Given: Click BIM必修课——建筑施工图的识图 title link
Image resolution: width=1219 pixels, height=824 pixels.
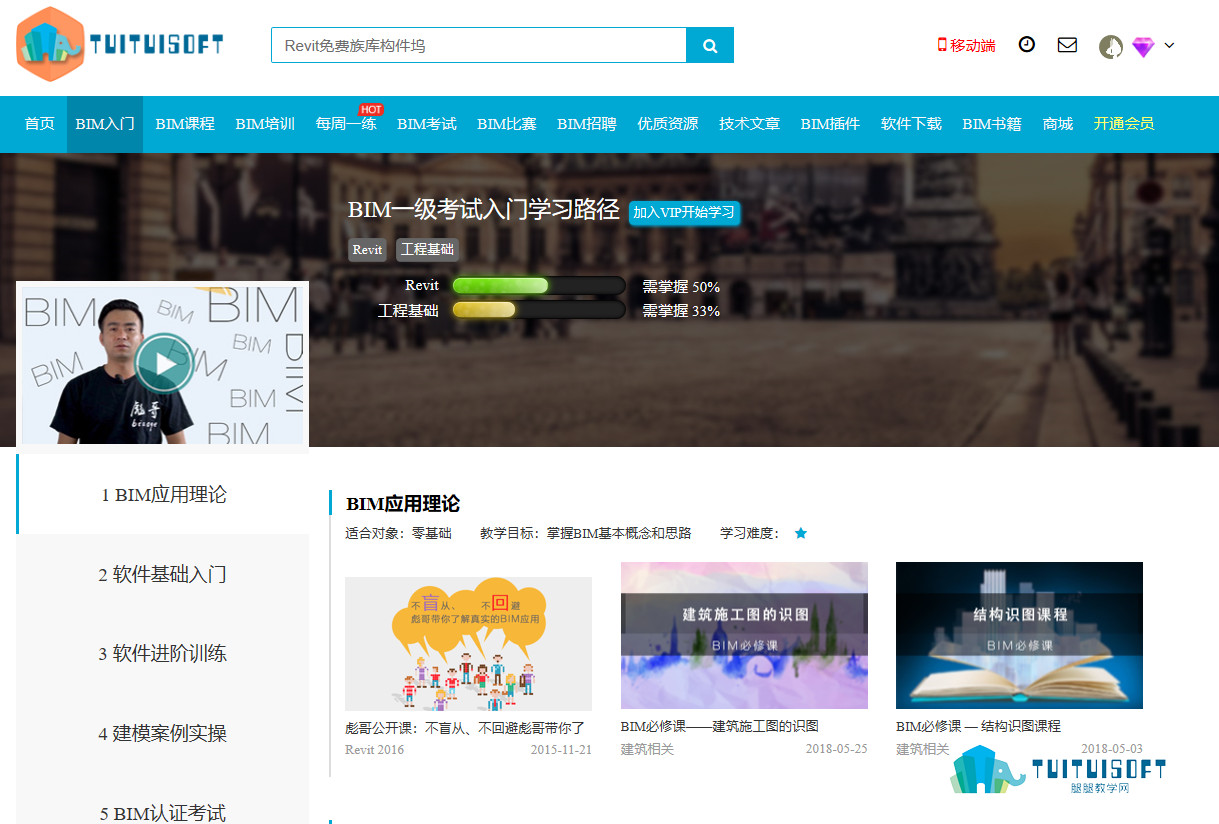Looking at the screenshot, I should tap(720, 726).
